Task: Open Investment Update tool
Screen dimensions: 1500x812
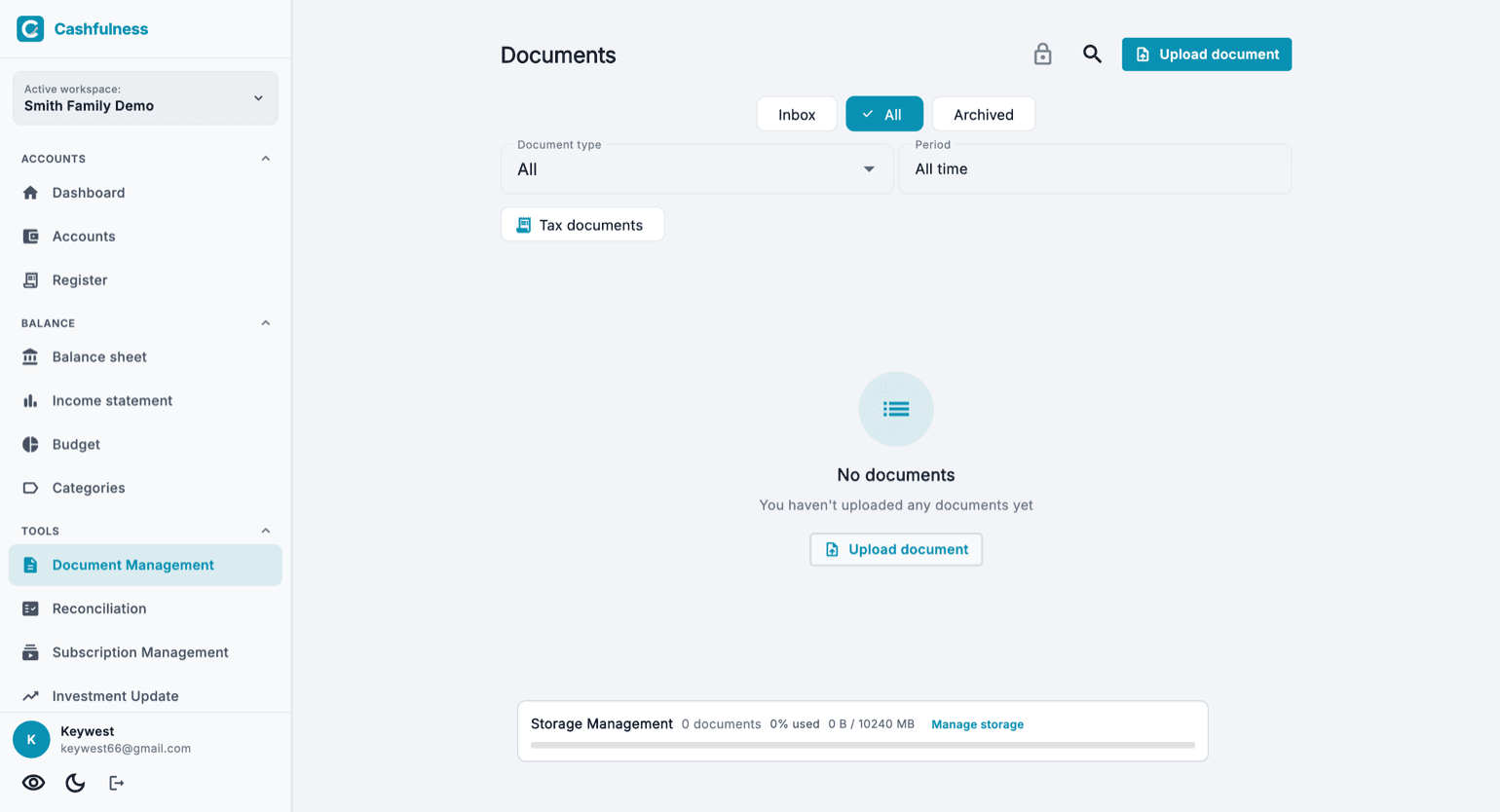Action: point(145,696)
